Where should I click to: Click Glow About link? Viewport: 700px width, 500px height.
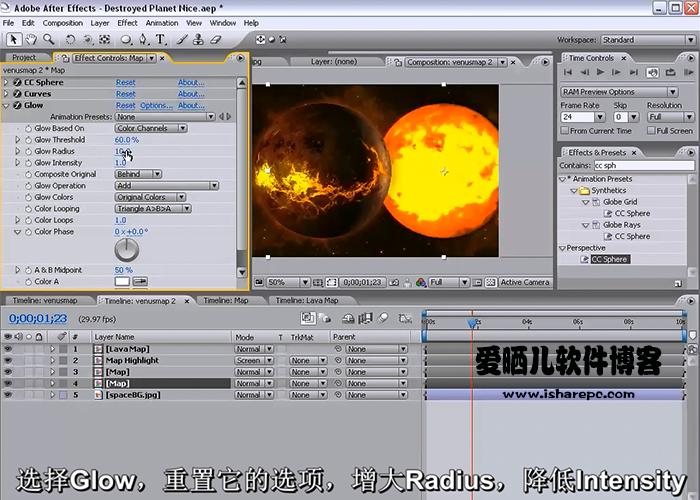pos(191,105)
